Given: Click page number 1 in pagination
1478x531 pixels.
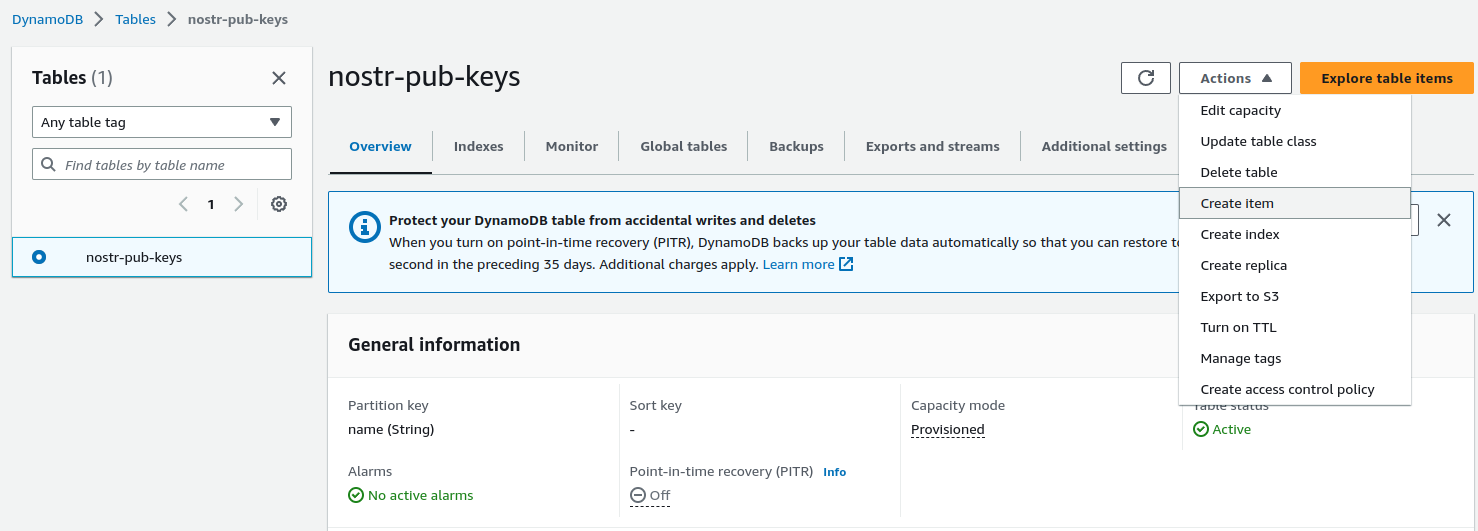Looking at the screenshot, I should tap(211, 204).
